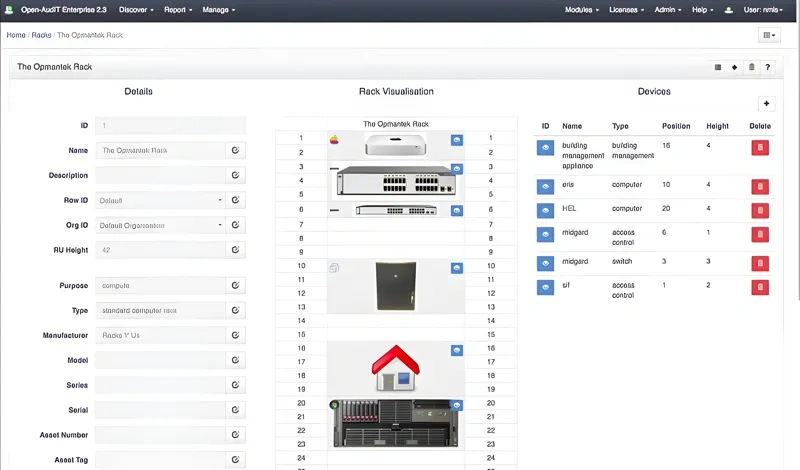Go to Racks breadcrumb link
The width and height of the screenshot is (800, 470).
pos(41,35)
